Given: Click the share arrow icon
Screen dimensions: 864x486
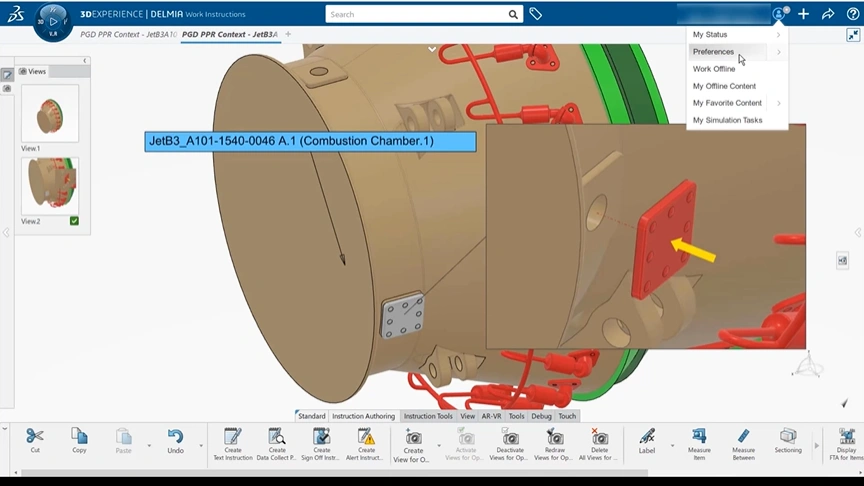Looking at the screenshot, I should pos(828,14).
